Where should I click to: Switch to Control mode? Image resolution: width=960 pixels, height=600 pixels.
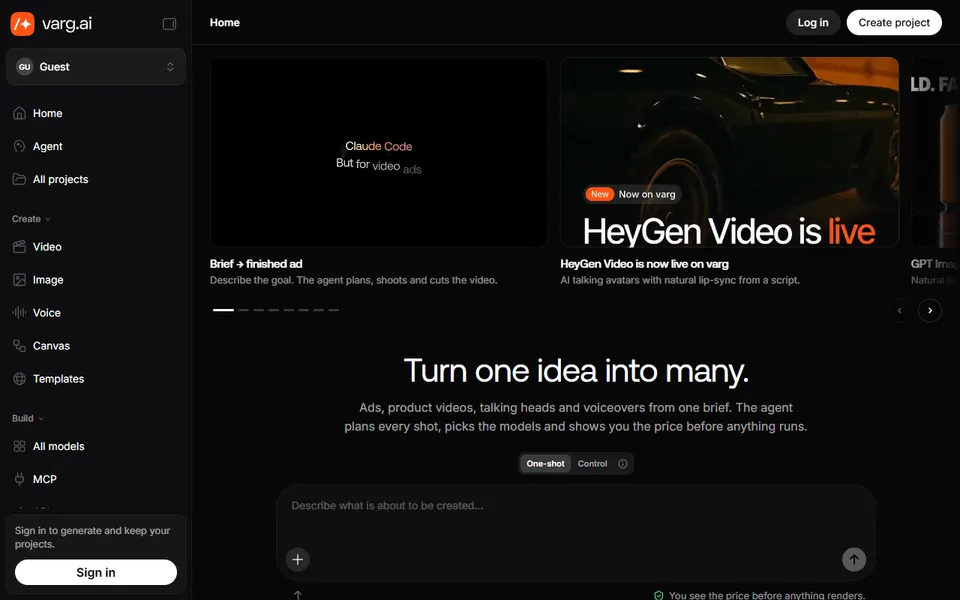(x=592, y=464)
